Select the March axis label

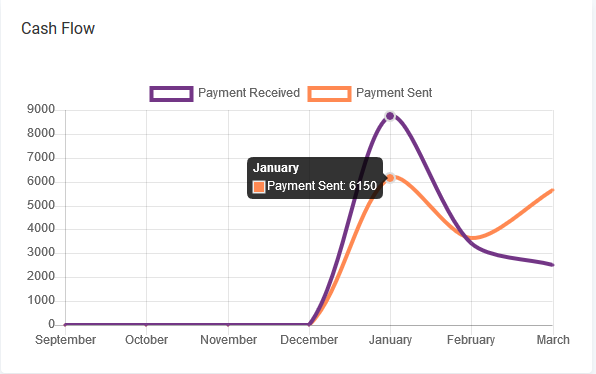pos(553,339)
